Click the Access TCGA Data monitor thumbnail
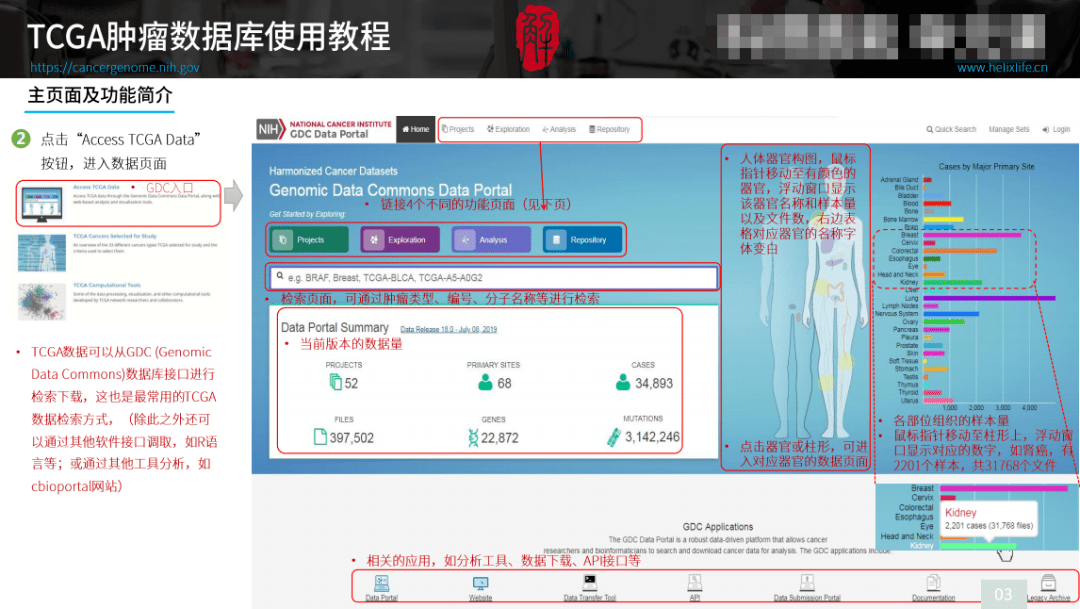The width and height of the screenshot is (1080, 609). (x=42, y=204)
